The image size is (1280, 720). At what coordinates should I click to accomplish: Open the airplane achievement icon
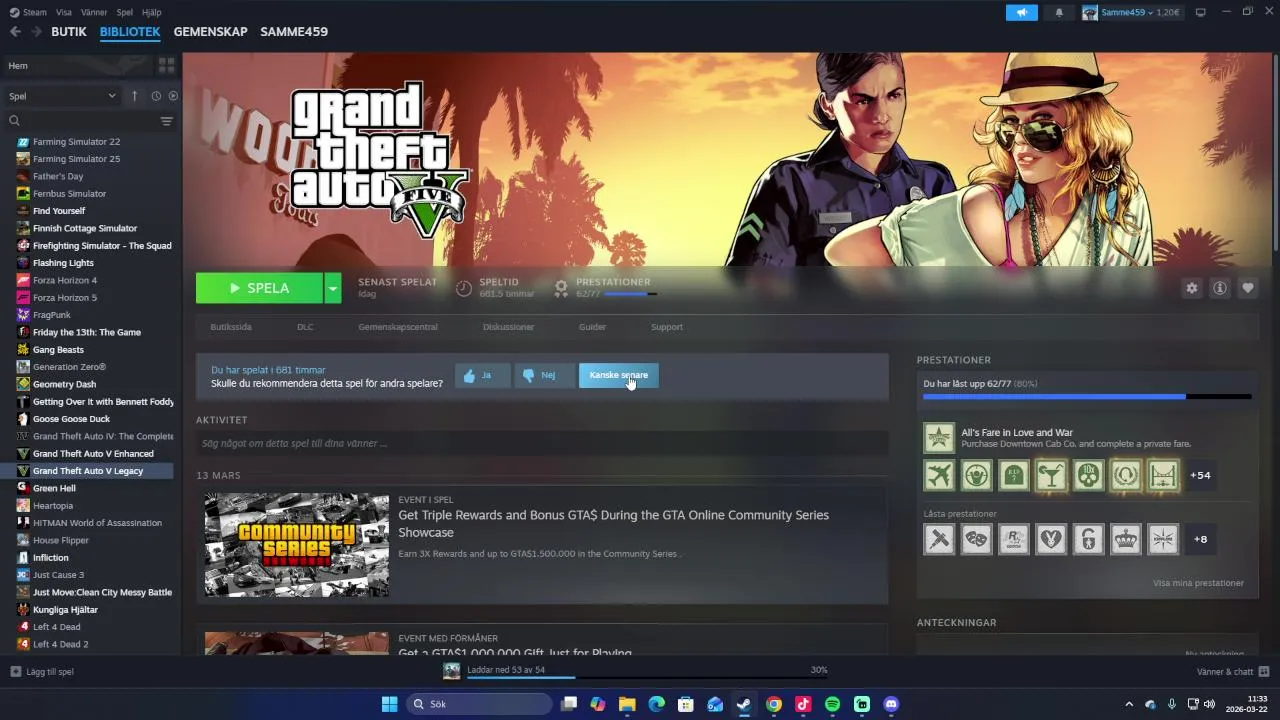939,475
